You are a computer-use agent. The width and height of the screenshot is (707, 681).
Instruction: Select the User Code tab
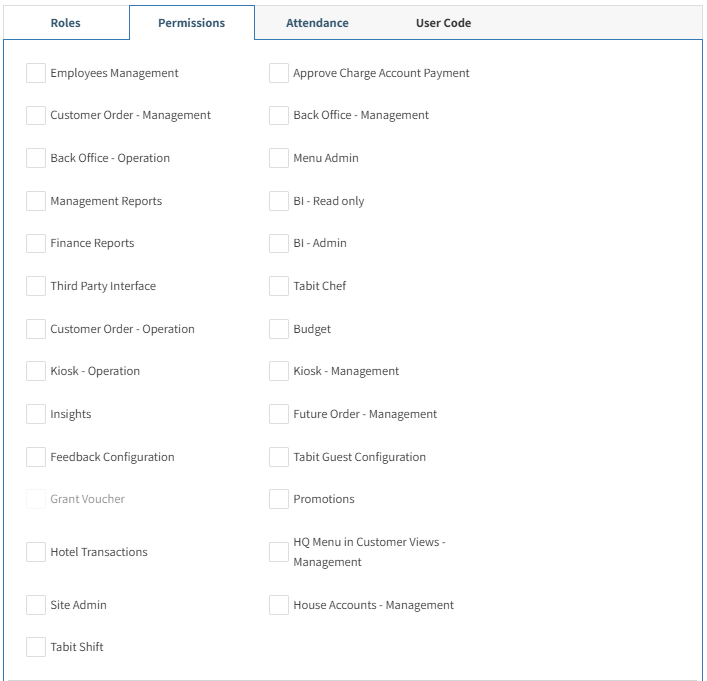(x=443, y=23)
